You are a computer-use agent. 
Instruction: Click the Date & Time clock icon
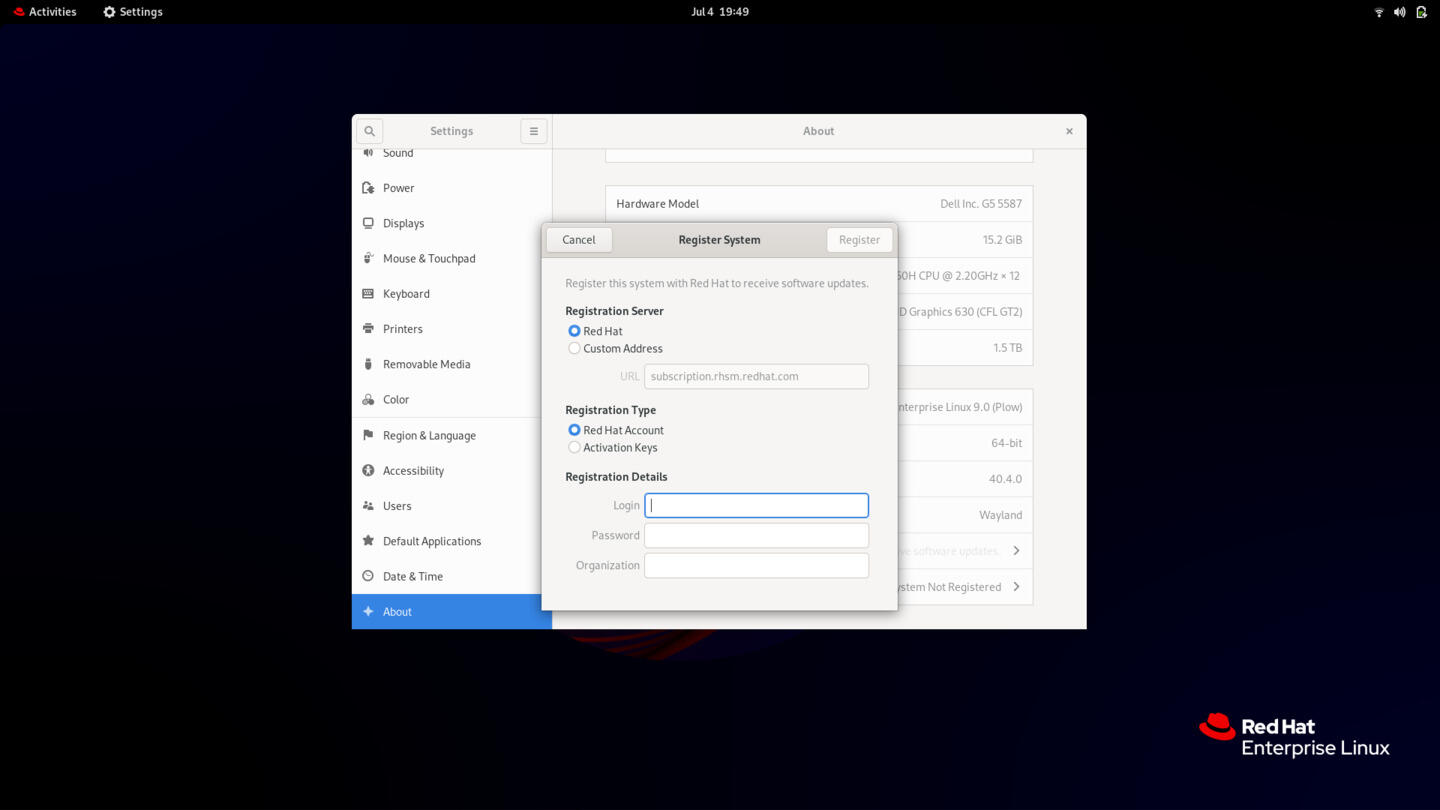click(368, 576)
